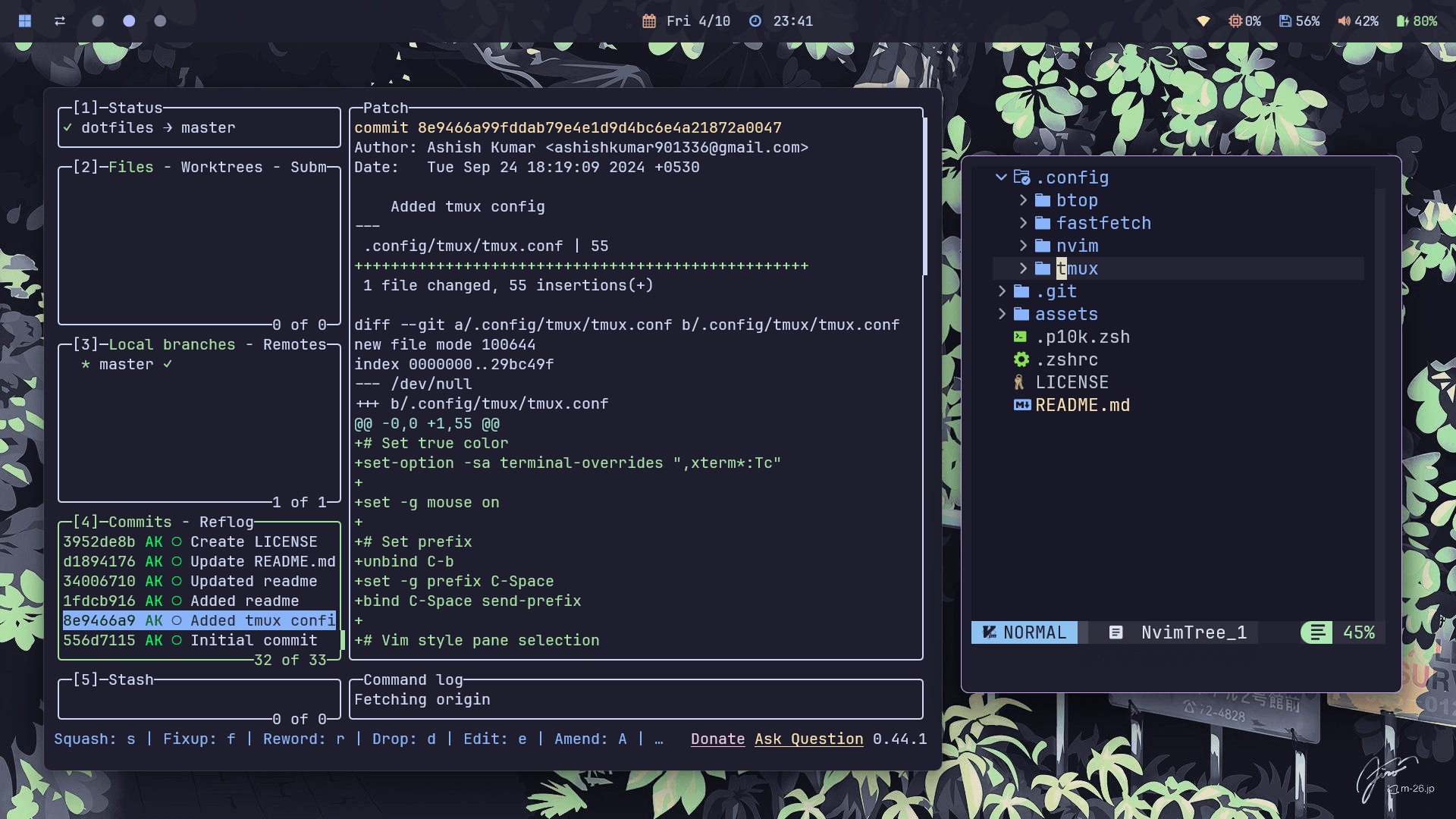
Task: Open the Worktrees tab in Files panel
Action: click(x=221, y=167)
